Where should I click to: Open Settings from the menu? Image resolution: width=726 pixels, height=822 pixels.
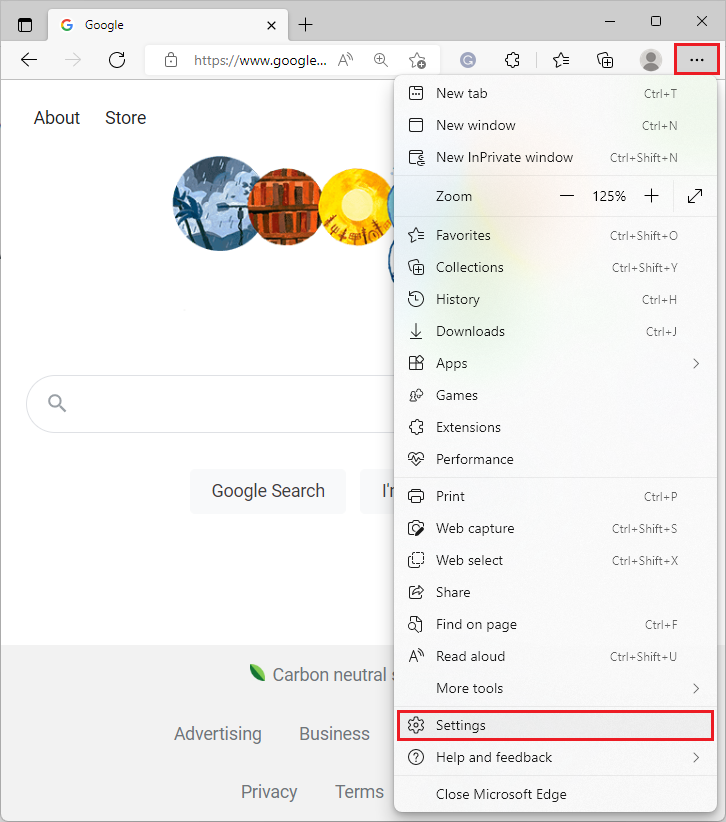555,726
